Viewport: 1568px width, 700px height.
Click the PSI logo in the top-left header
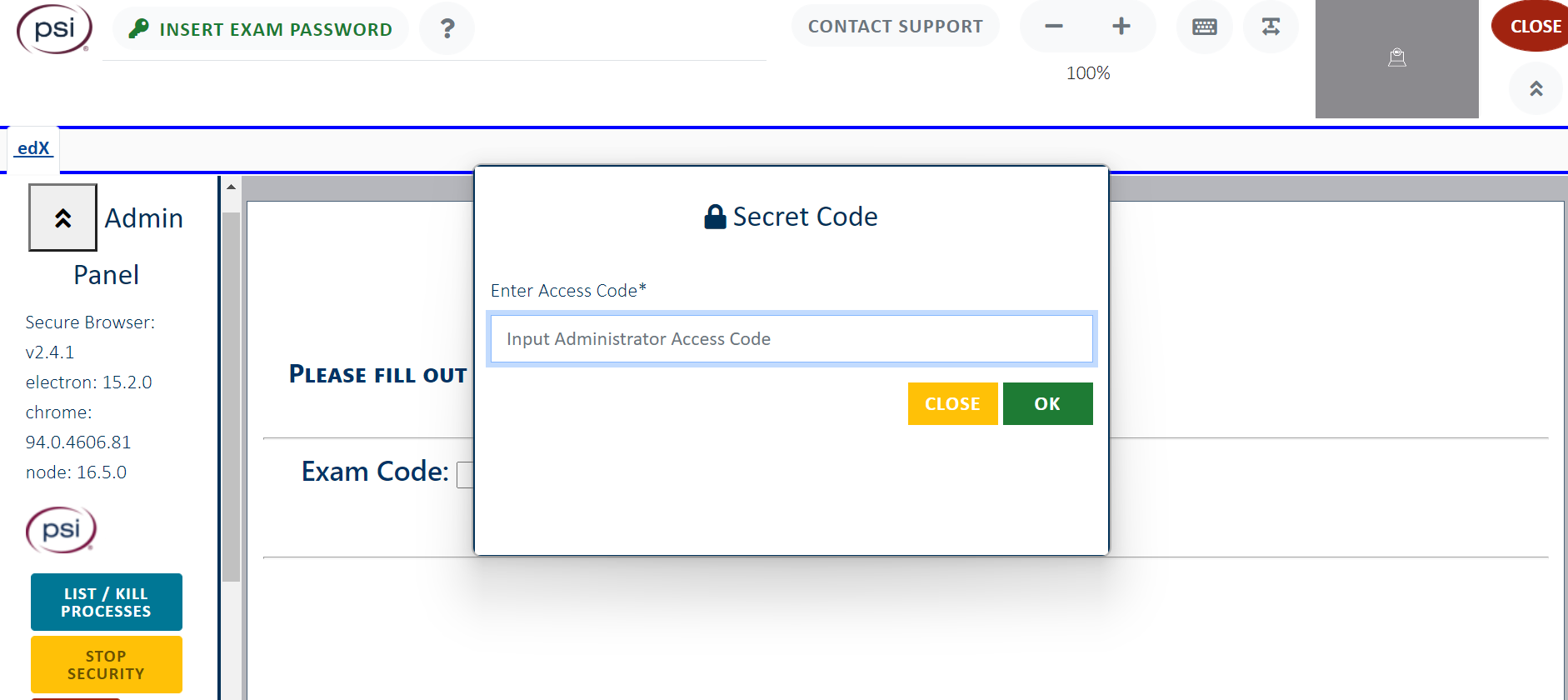pyautogui.click(x=53, y=29)
